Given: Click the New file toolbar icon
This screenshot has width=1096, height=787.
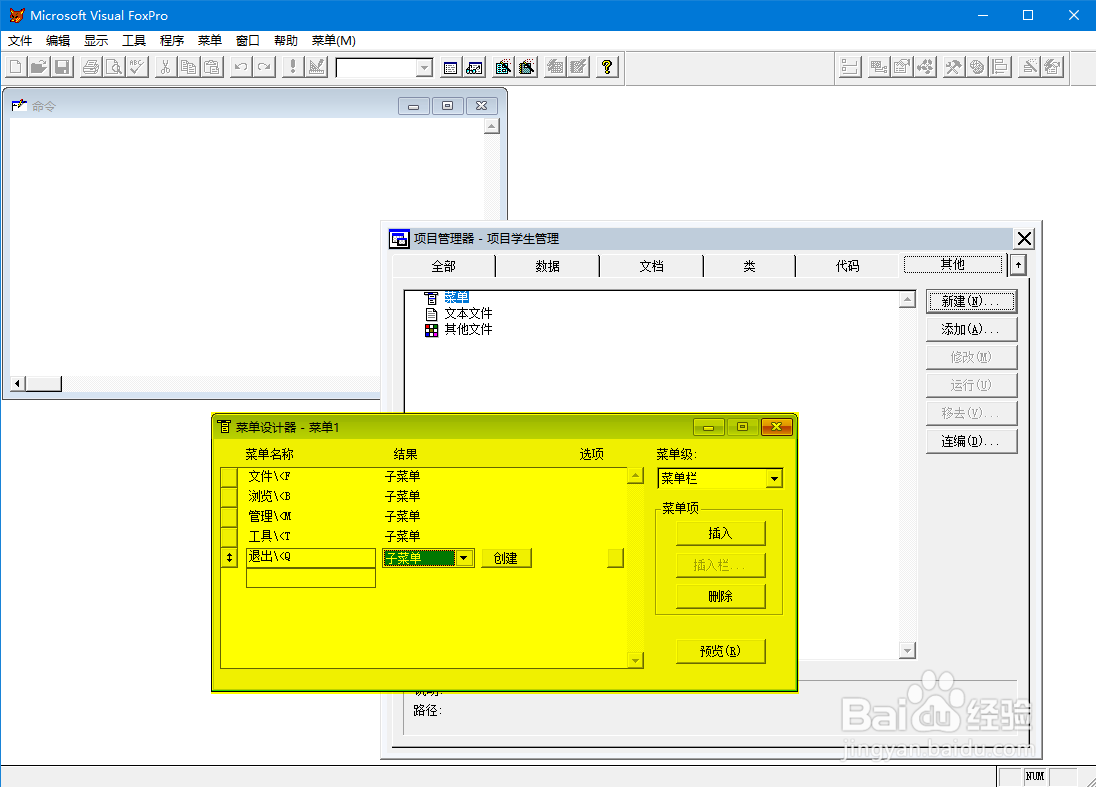Looking at the screenshot, I should tap(15, 67).
